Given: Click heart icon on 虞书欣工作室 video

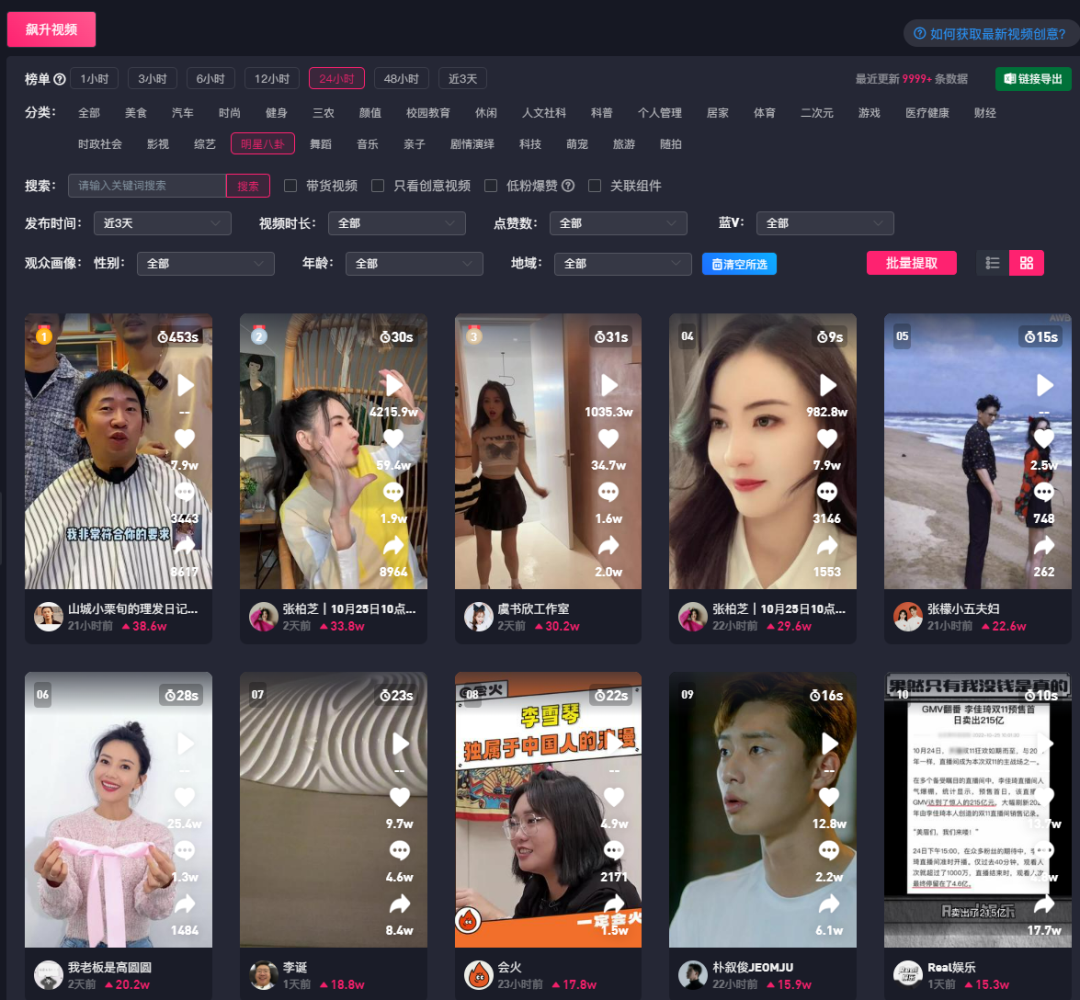Looking at the screenshot, I should pyautogui.click(x=608, y=439).
